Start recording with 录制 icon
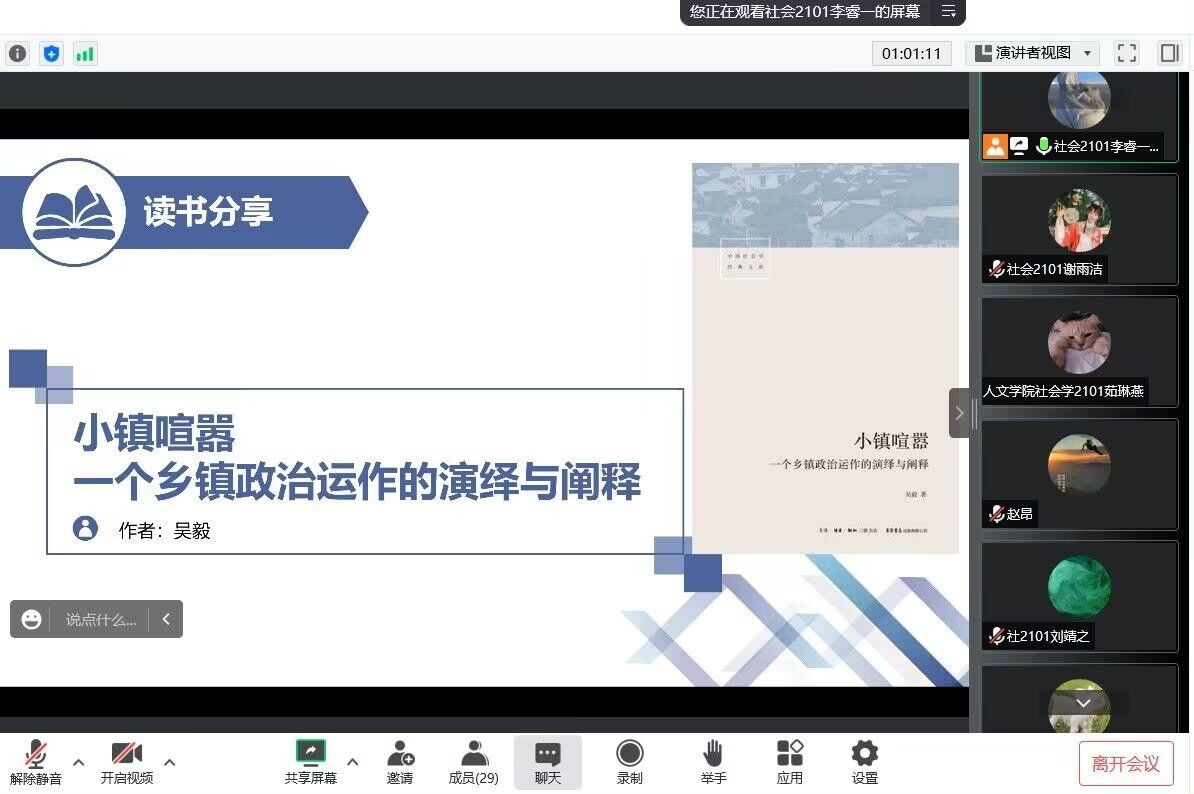The height and width of the screenshot is (794, 1194). [629, 762]
